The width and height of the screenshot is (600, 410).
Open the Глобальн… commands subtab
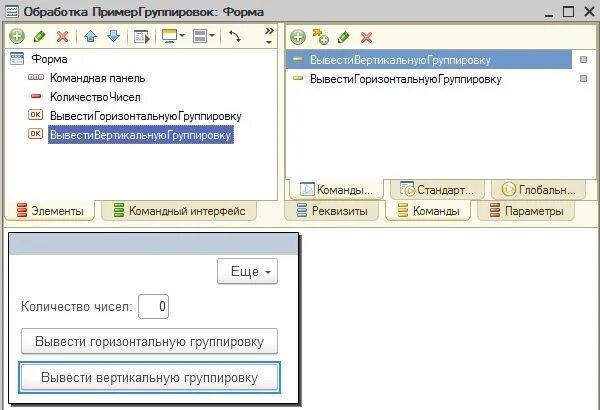coord(539,189)
